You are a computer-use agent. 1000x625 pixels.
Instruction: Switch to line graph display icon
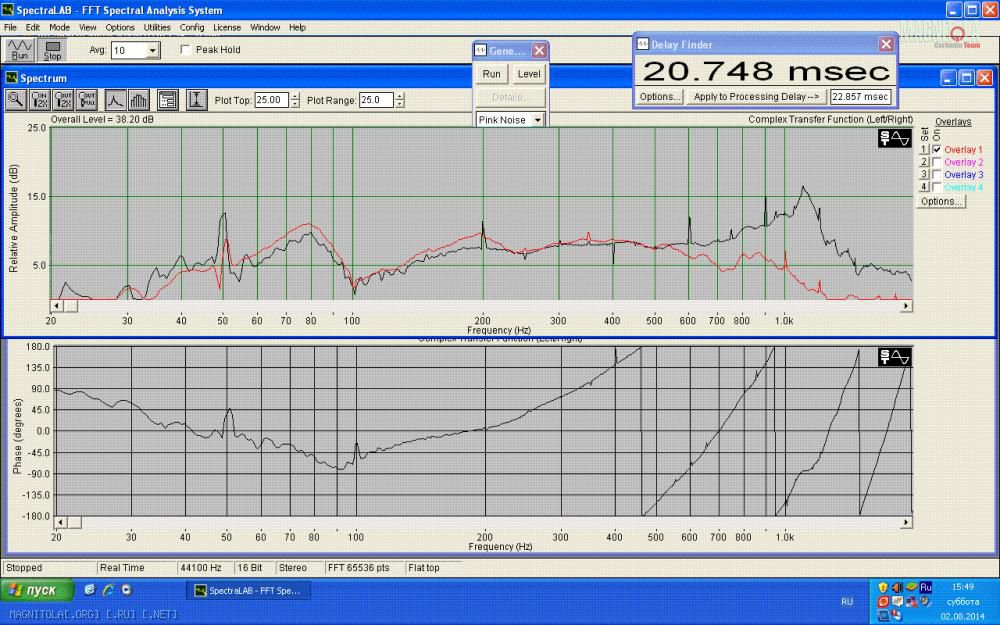pyautogui.click(x=115, y=100)
